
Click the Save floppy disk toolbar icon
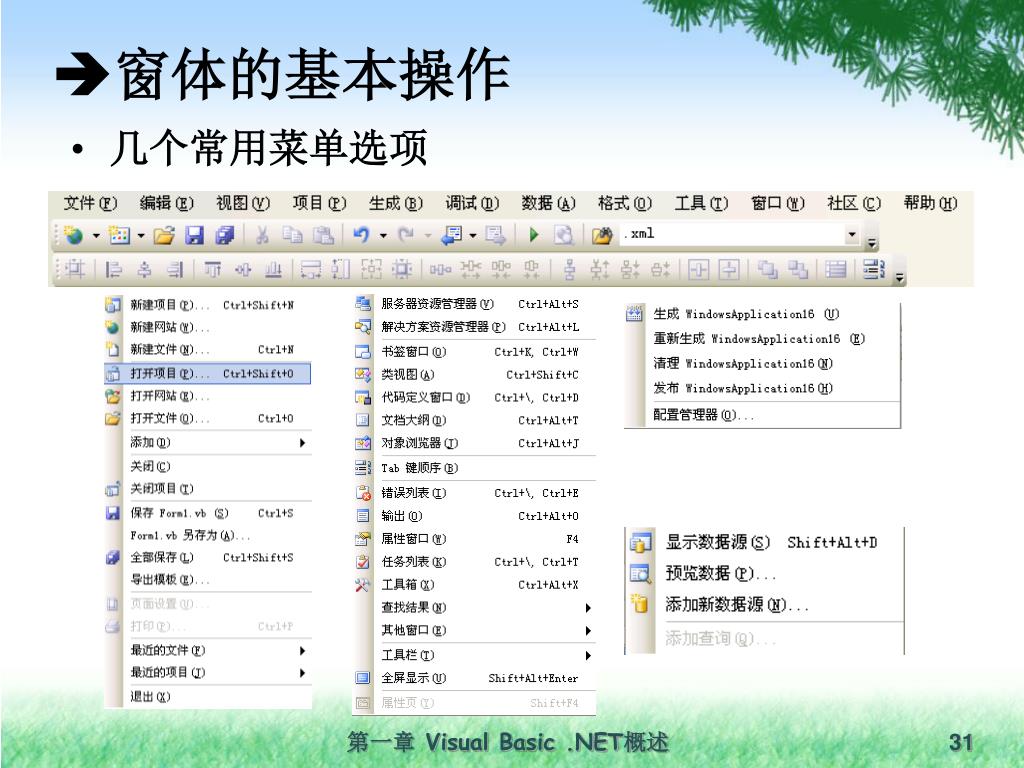195,235
